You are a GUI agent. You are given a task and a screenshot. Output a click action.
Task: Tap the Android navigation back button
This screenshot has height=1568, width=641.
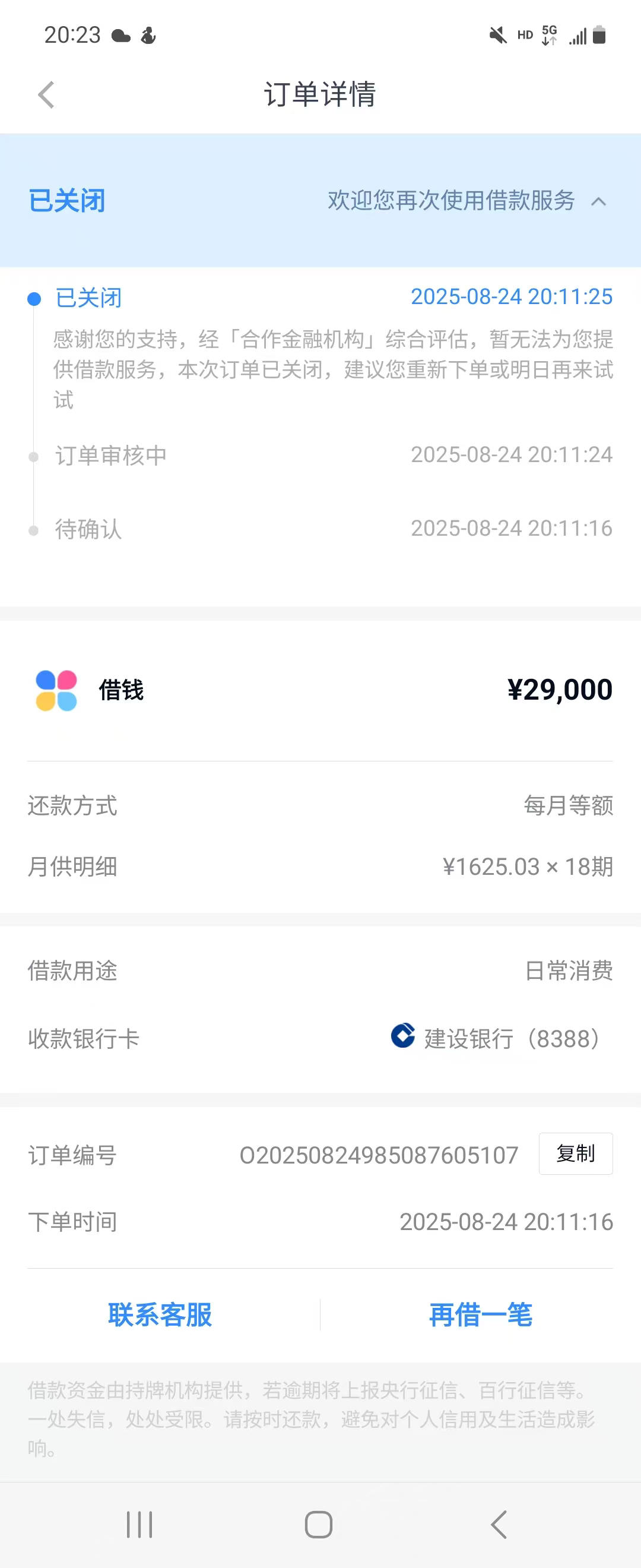499,1525
